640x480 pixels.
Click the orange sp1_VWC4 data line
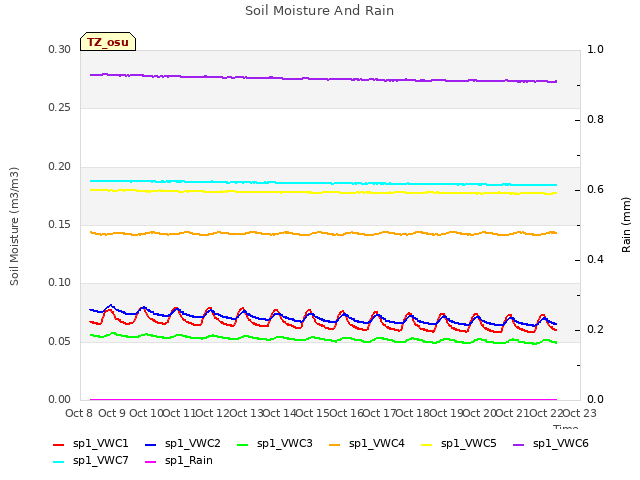coord(322,233)
